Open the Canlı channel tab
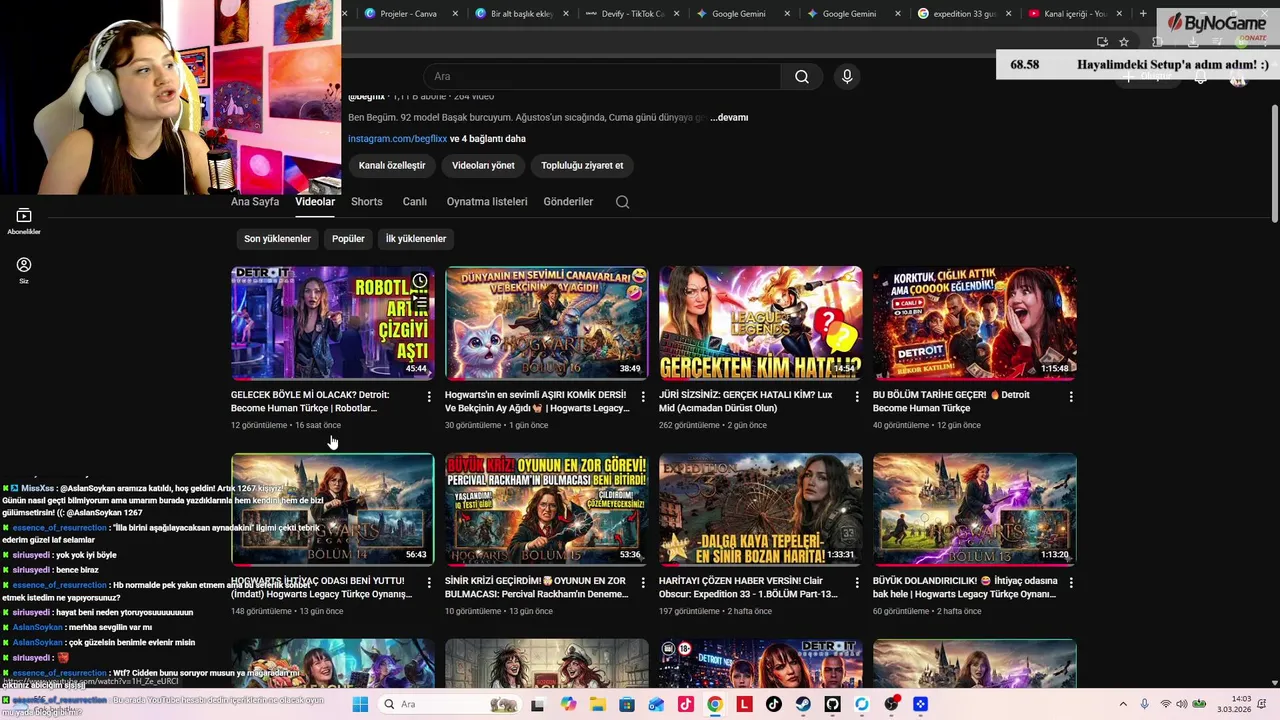The image size is (1280, 720). [415, 202]
